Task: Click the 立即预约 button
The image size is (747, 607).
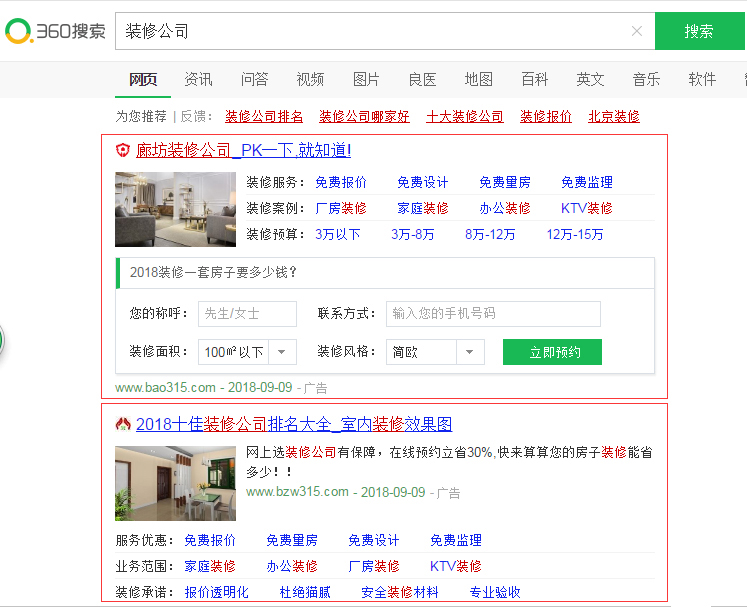Action: coord(553,352)
